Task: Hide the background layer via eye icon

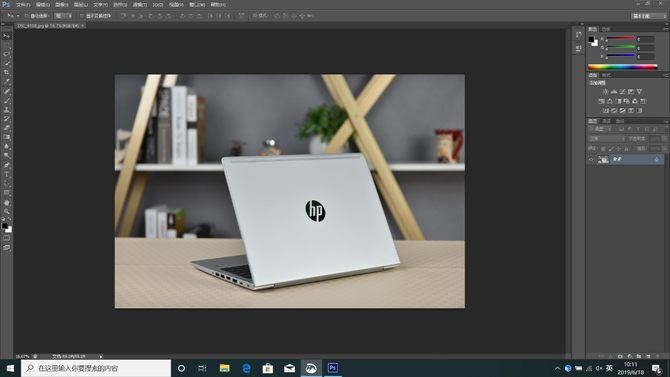Action: click(x=591, y=159)
